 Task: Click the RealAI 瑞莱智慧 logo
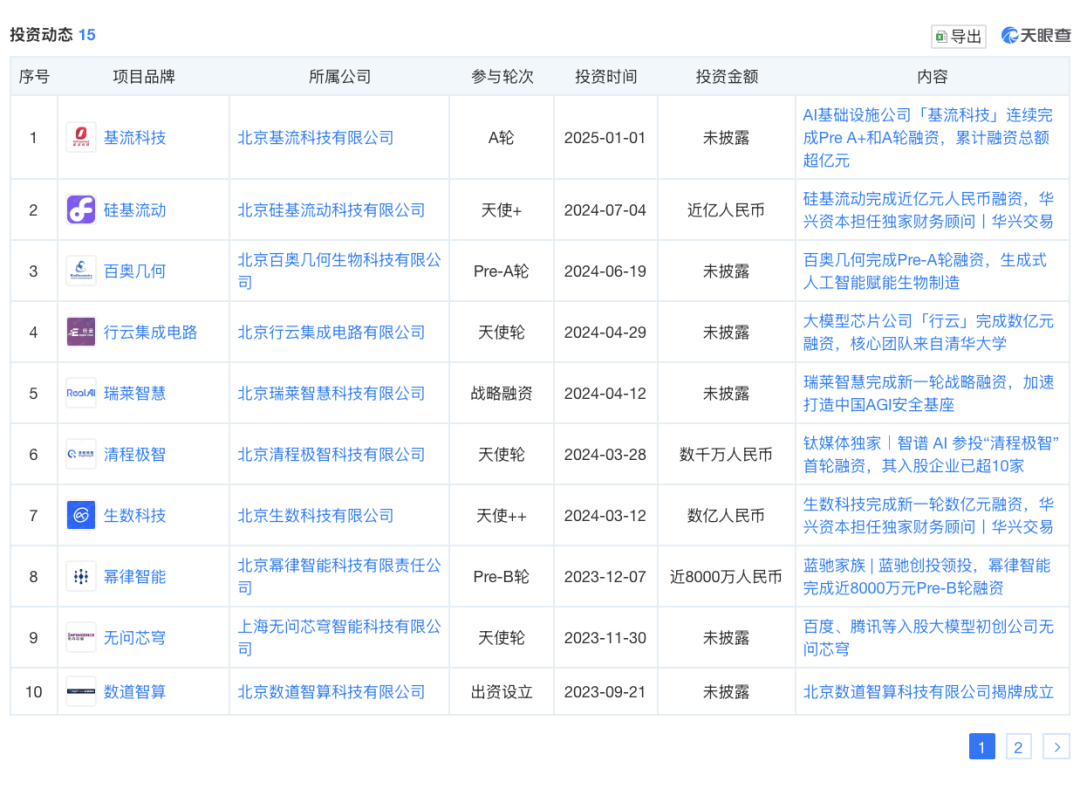pyautogui.click(x=81, y=393)
